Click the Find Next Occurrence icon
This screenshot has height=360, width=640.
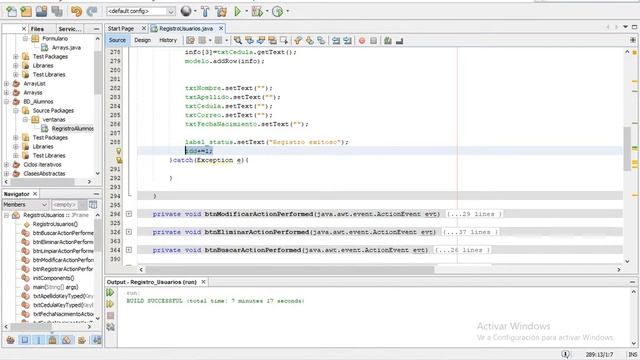[261, 40]
